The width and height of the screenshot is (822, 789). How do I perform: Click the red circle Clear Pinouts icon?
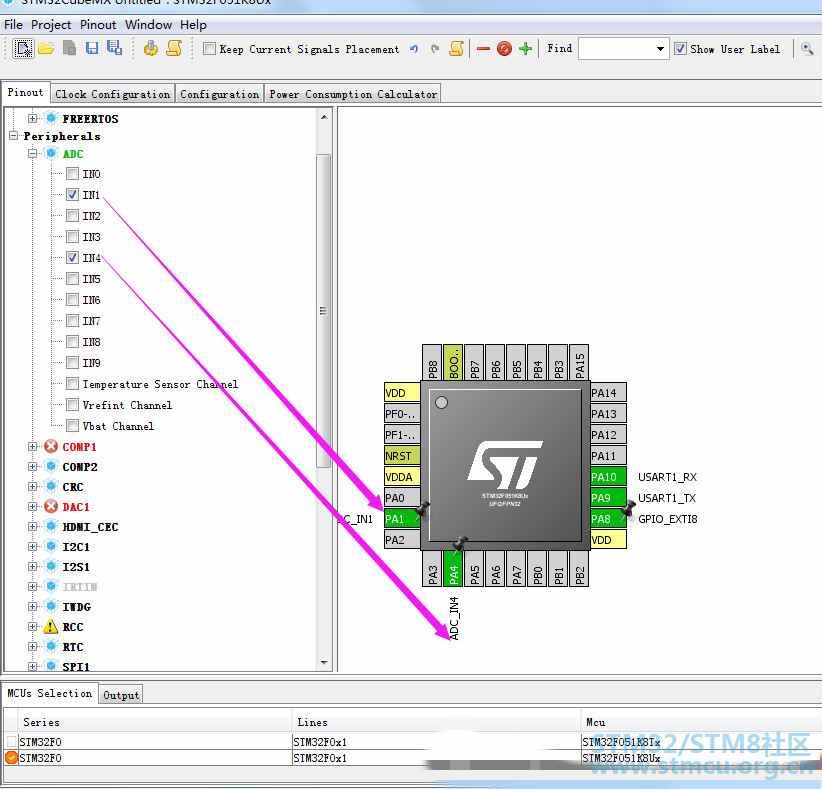504,49
